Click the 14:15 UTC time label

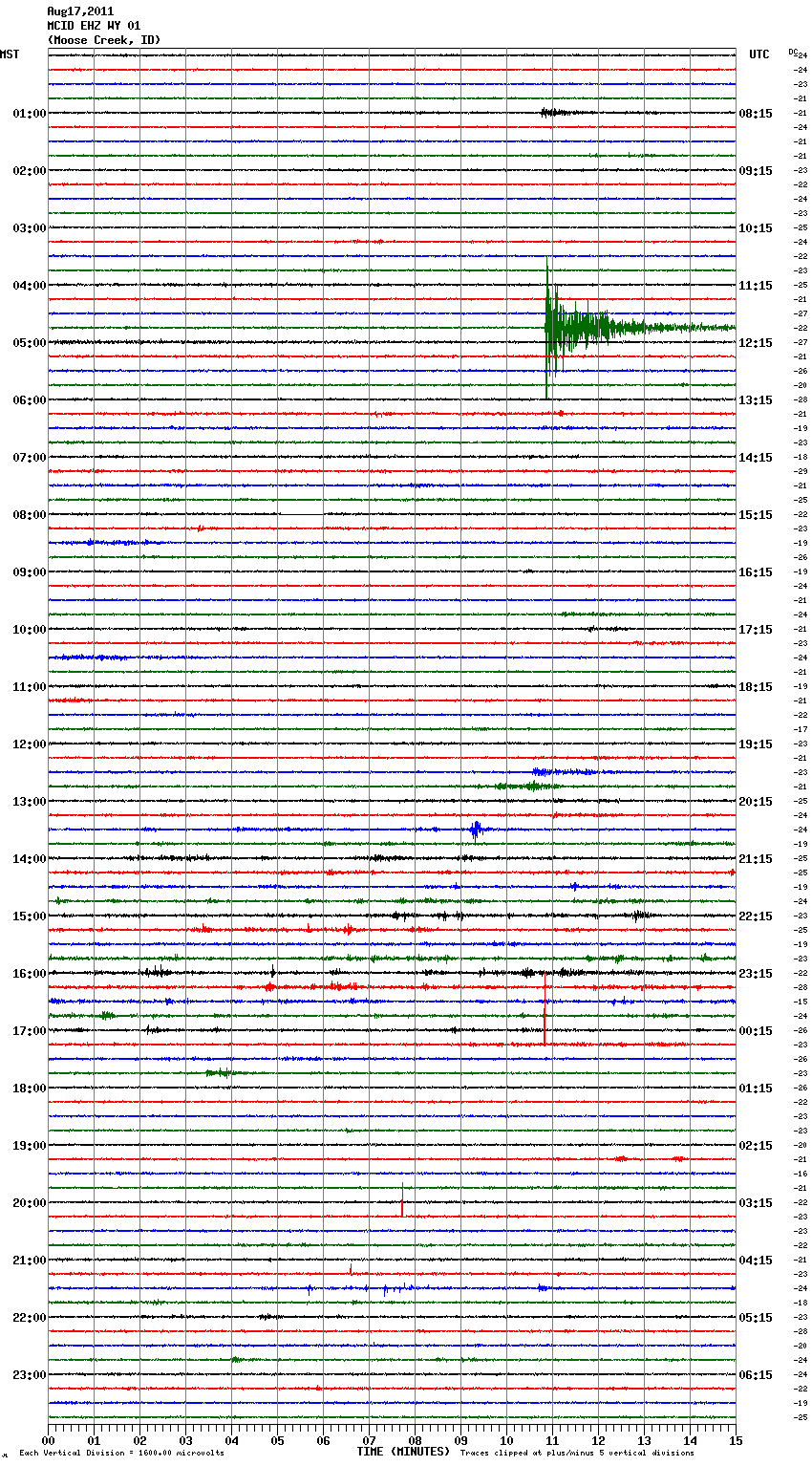coord(756,458)
